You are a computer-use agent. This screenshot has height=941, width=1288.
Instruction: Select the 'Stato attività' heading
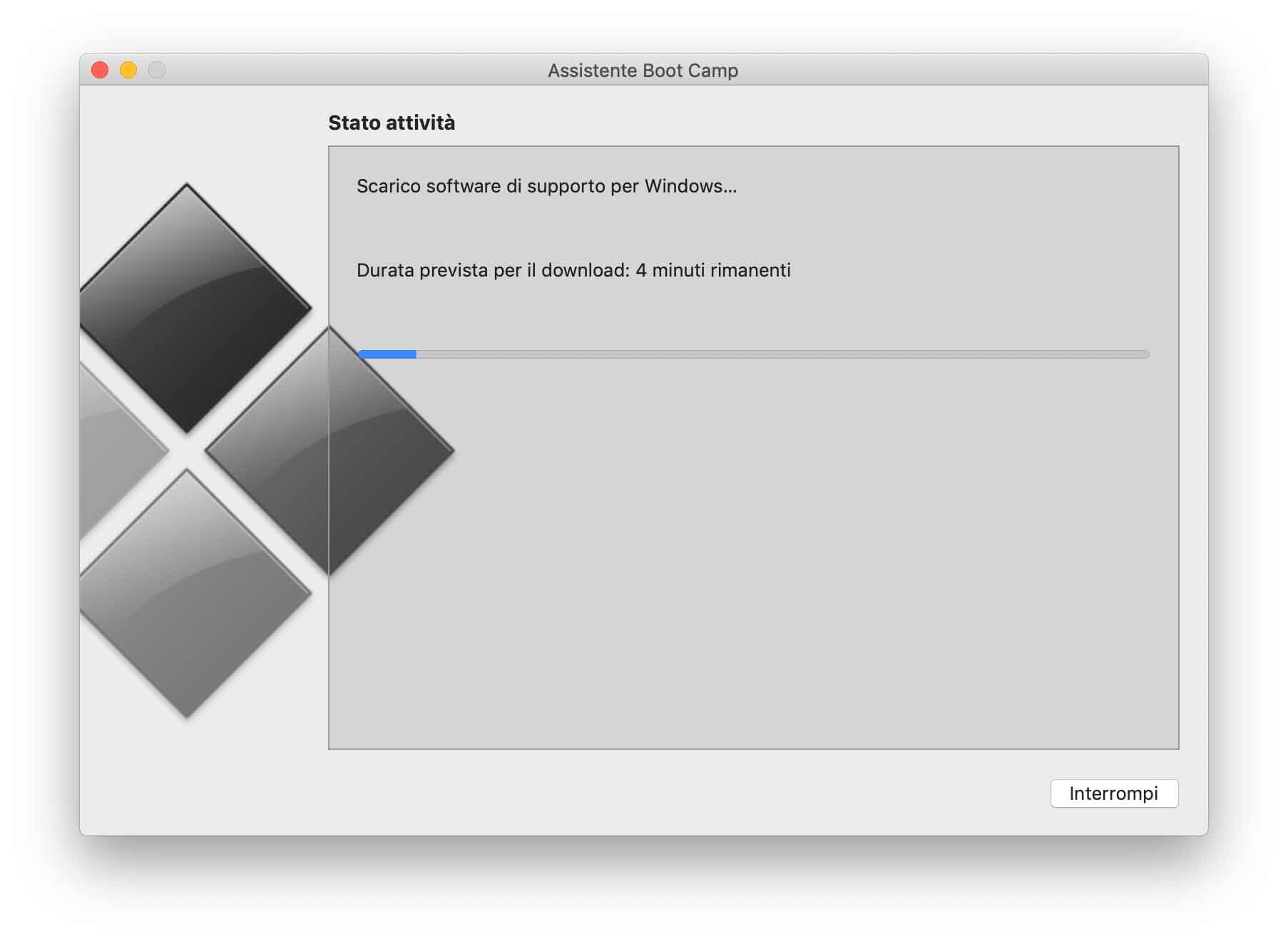[x=392, y=123]
